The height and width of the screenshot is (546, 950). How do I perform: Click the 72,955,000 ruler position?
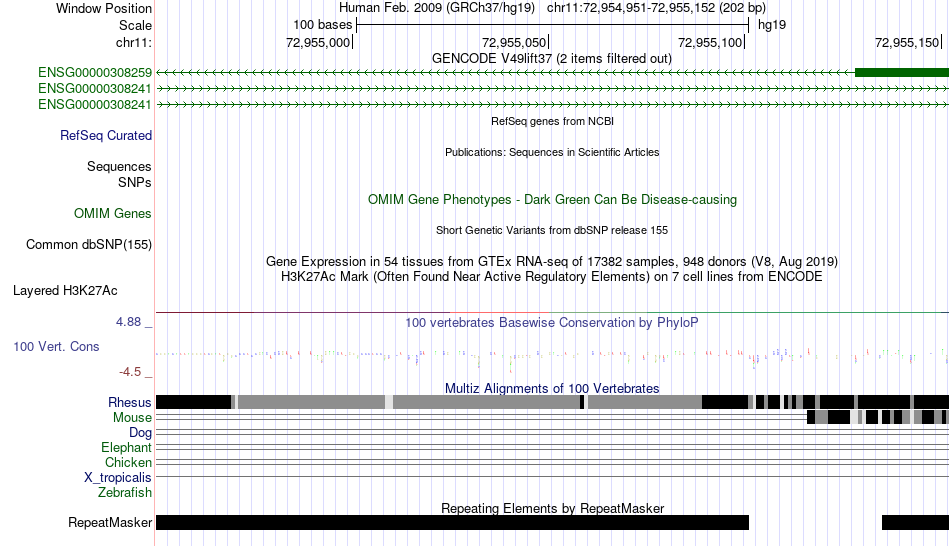318,42
